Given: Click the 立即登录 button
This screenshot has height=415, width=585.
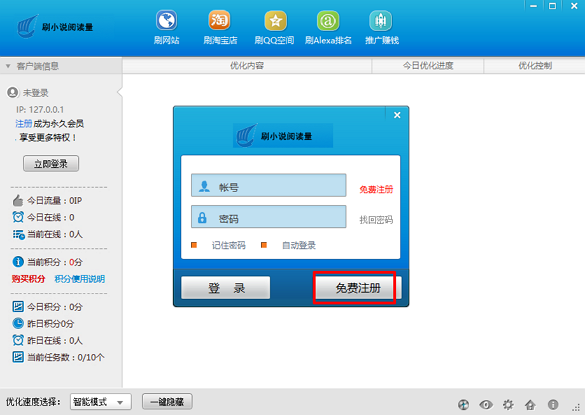Looking at the screenshot, I should (51, 164).
